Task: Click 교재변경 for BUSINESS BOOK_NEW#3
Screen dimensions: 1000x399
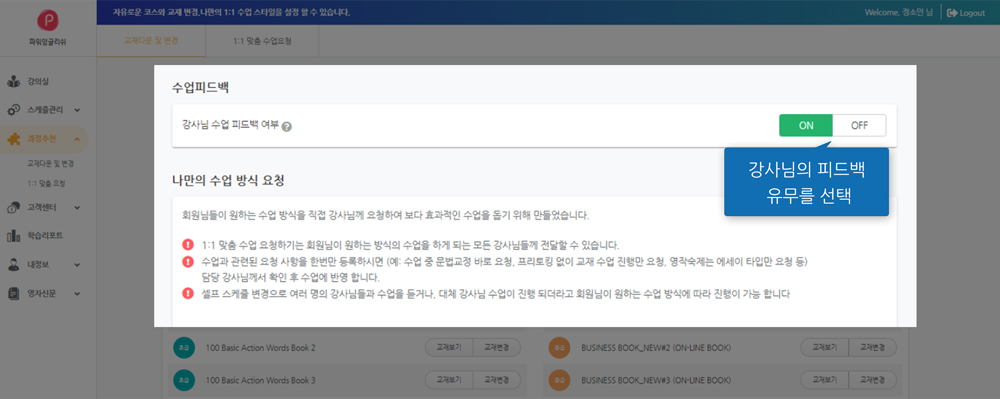Action: [872, 381]
